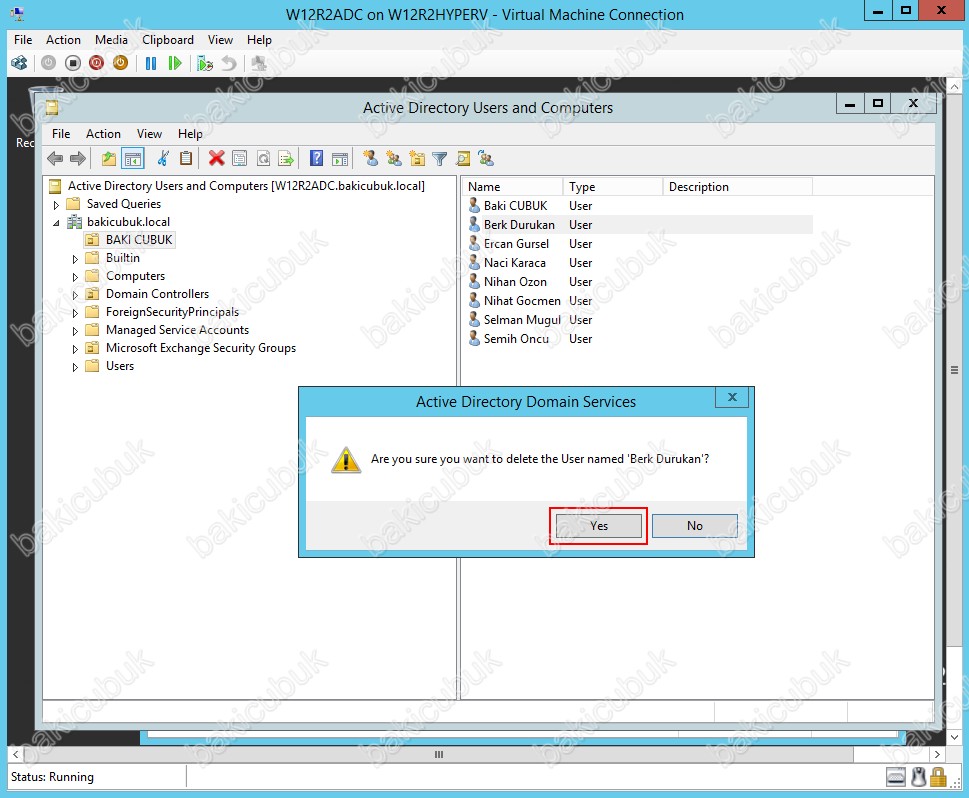Image resolution: width=969 pixels, height=798 pixels.
Task: Confirm deletion with the Yes button
Action: [x=598, y=526]
